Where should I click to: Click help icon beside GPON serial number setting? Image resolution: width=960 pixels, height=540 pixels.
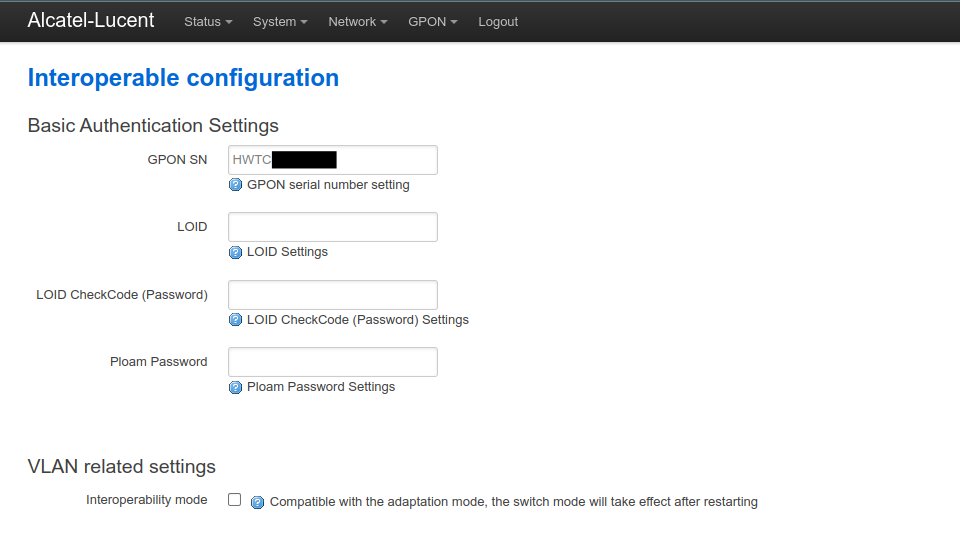[x=235, y=185]
